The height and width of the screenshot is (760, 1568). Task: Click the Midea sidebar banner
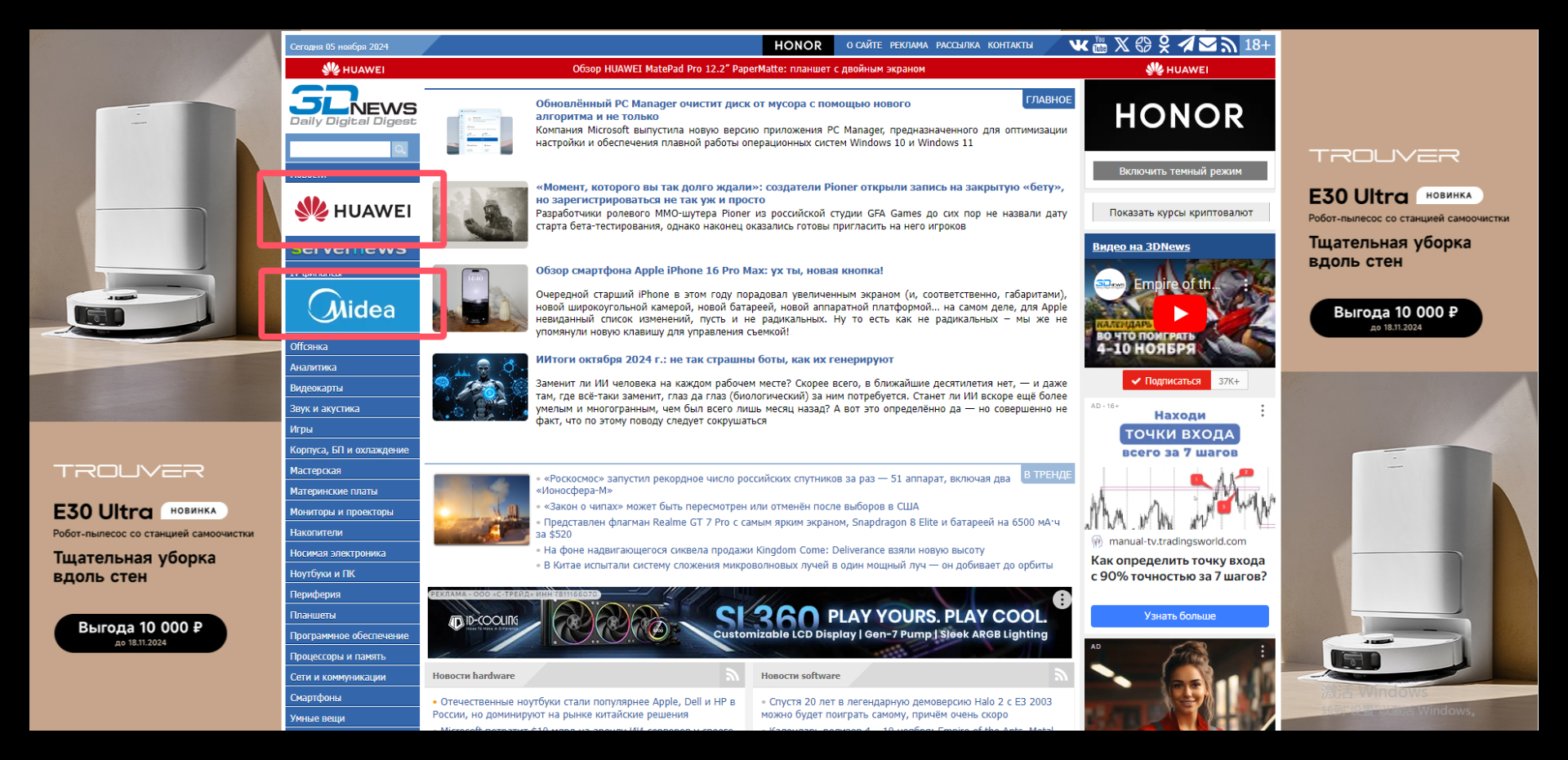pyautogui.click(x=353, y=307)
